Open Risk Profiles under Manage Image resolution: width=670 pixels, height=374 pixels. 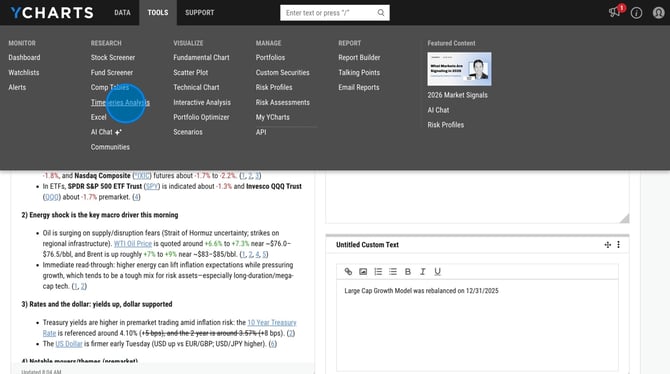[274, 87]
